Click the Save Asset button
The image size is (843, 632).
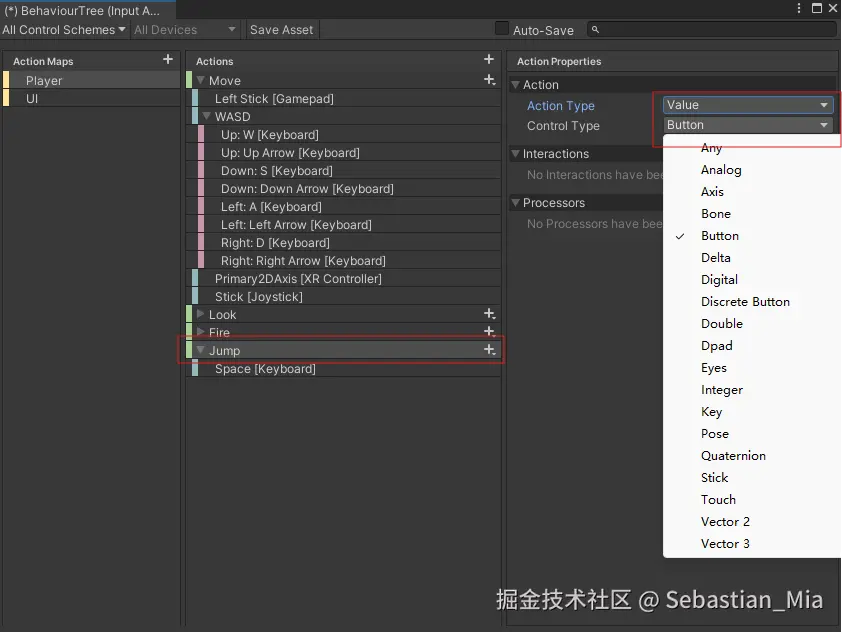click(281, 30)
